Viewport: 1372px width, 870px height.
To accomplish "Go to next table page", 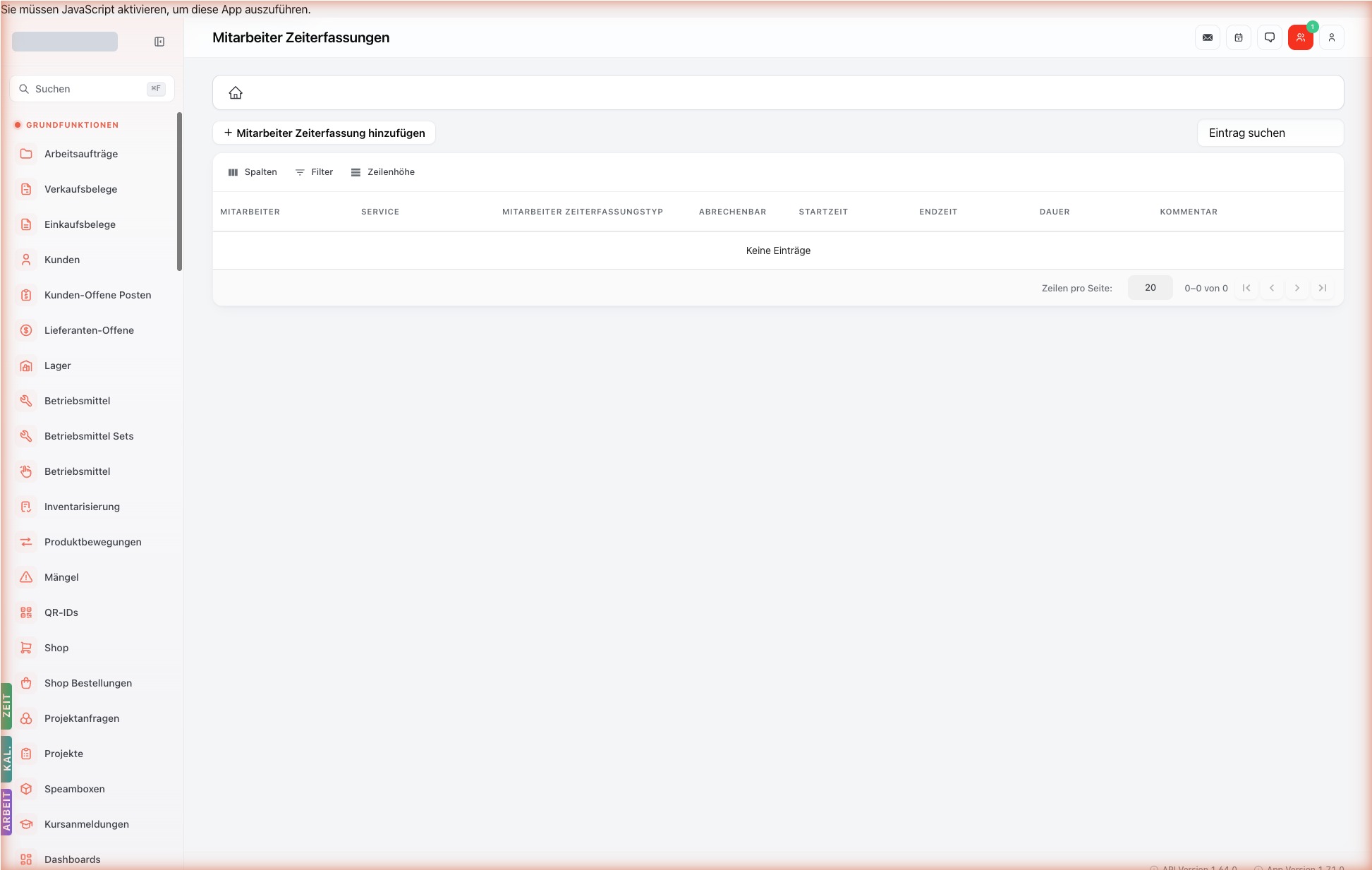I will pos(1297,288).
